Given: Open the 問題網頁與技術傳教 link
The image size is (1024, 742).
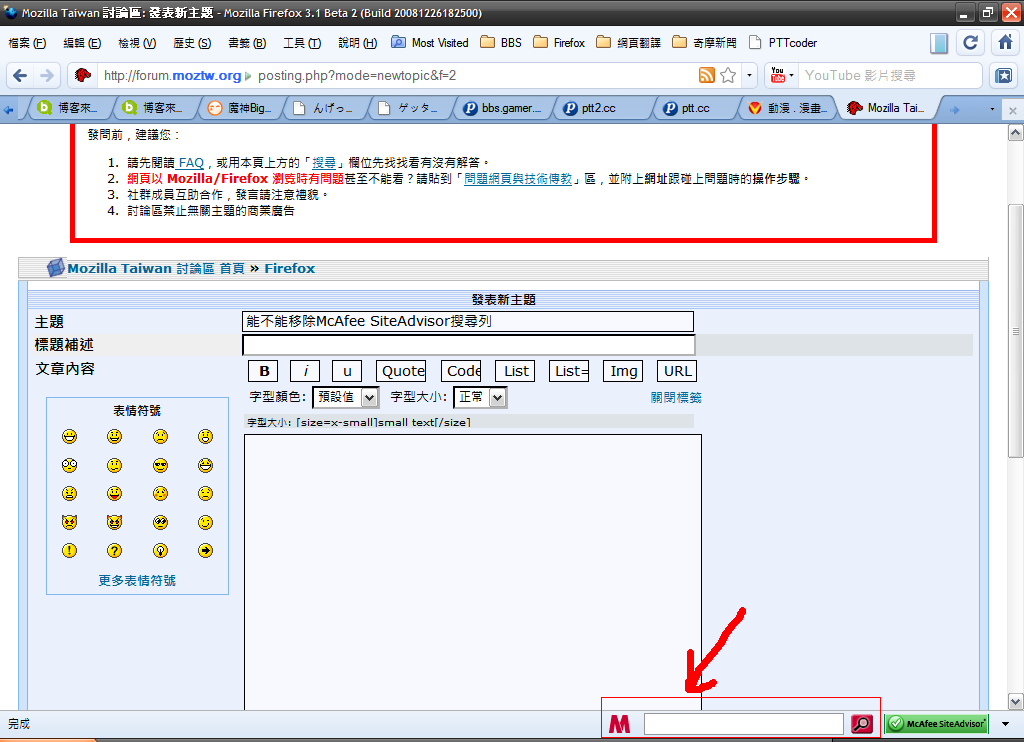Looking at the screenshot, I should click(x=518, y=178).
